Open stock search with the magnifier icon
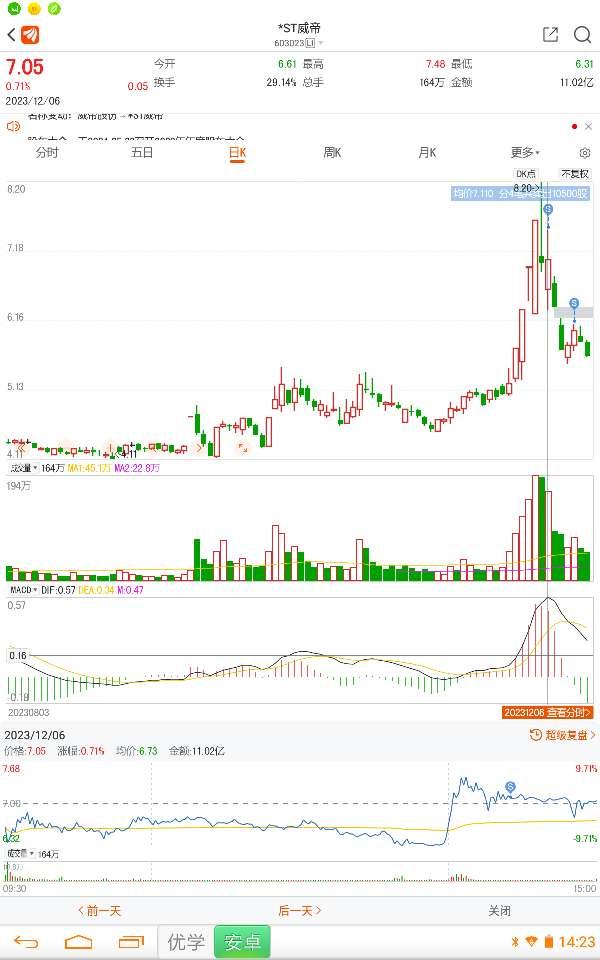 (582, 35)
